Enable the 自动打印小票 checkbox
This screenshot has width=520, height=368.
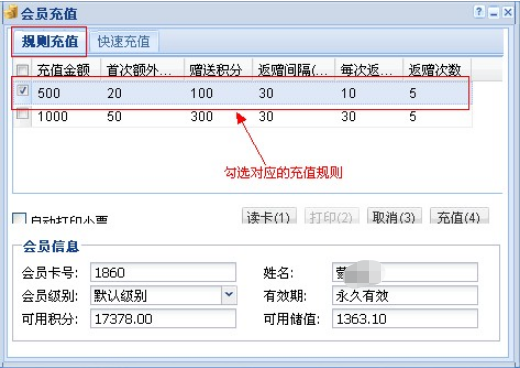[x=19, y=218]
